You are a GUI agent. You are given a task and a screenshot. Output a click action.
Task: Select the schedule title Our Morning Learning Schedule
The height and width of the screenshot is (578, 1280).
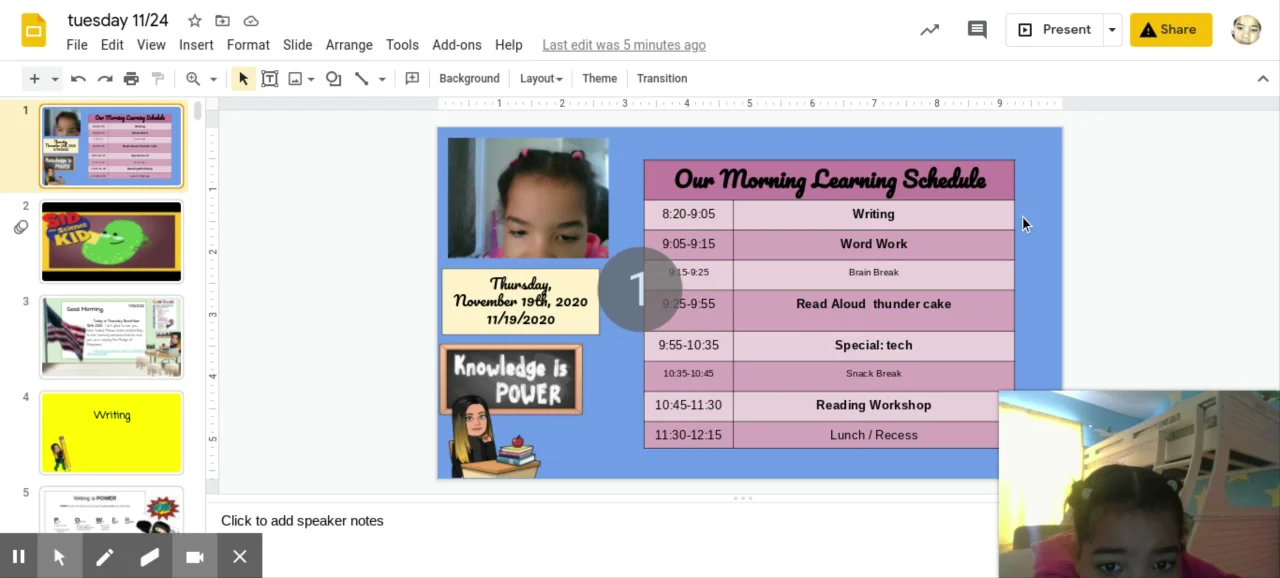pyautogui.click(x=829, y=180)
